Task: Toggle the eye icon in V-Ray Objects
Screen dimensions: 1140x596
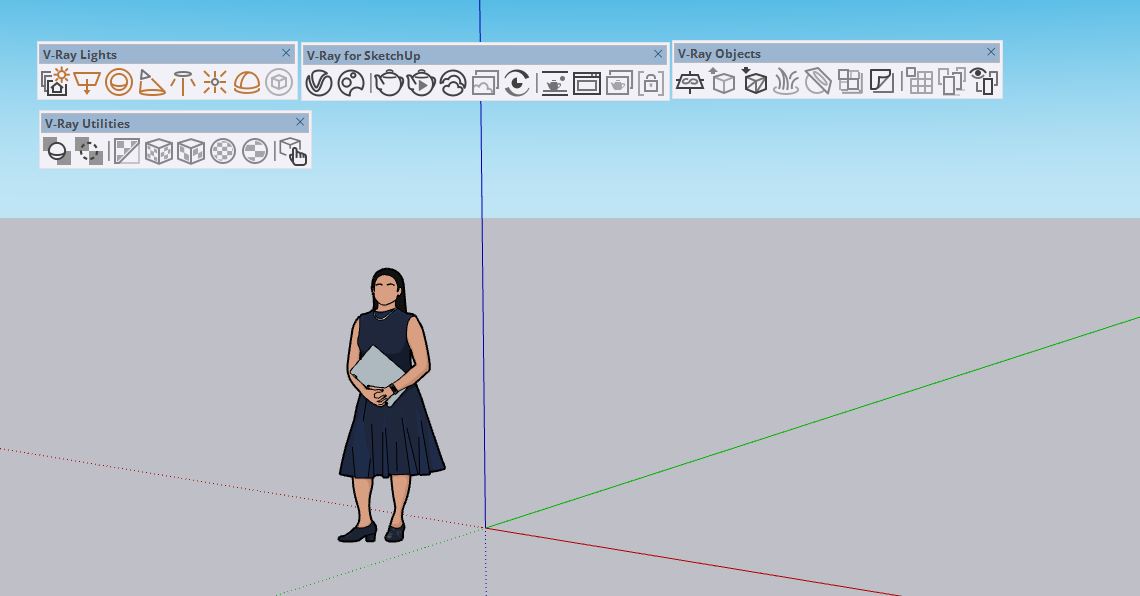Action: pos(984,81)
